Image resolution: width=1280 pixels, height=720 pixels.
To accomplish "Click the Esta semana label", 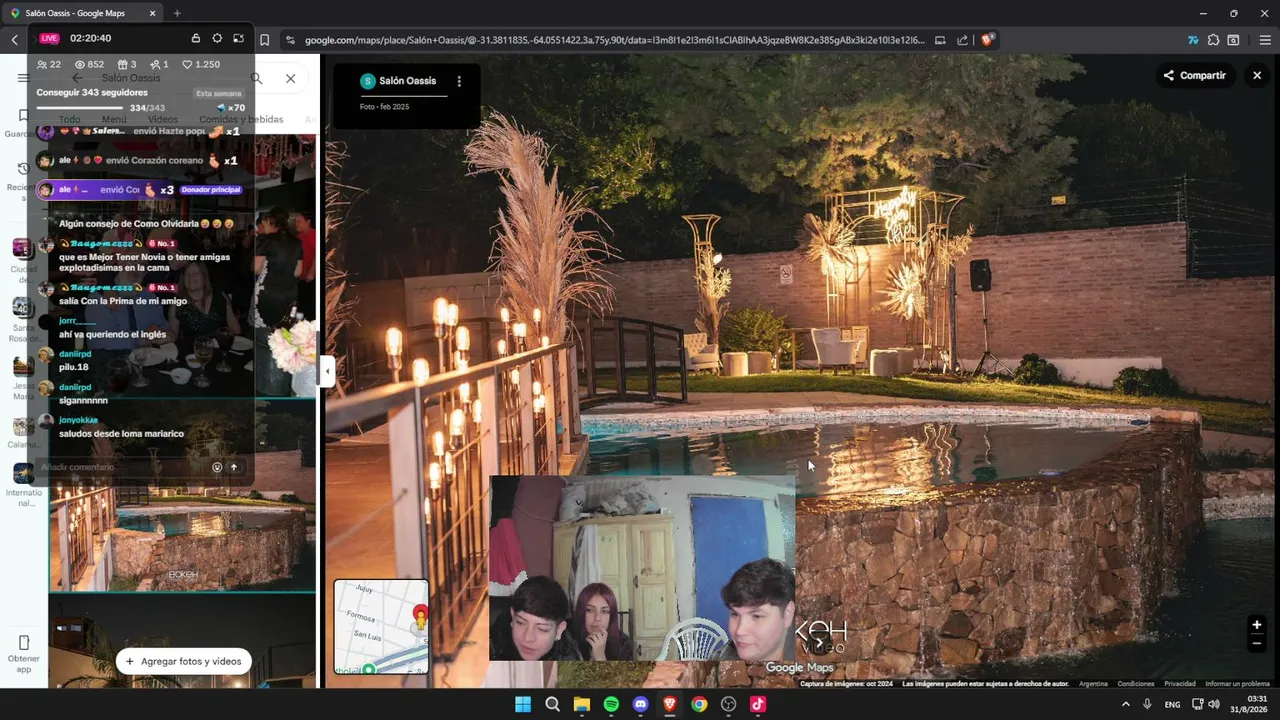I will point(218,94).
